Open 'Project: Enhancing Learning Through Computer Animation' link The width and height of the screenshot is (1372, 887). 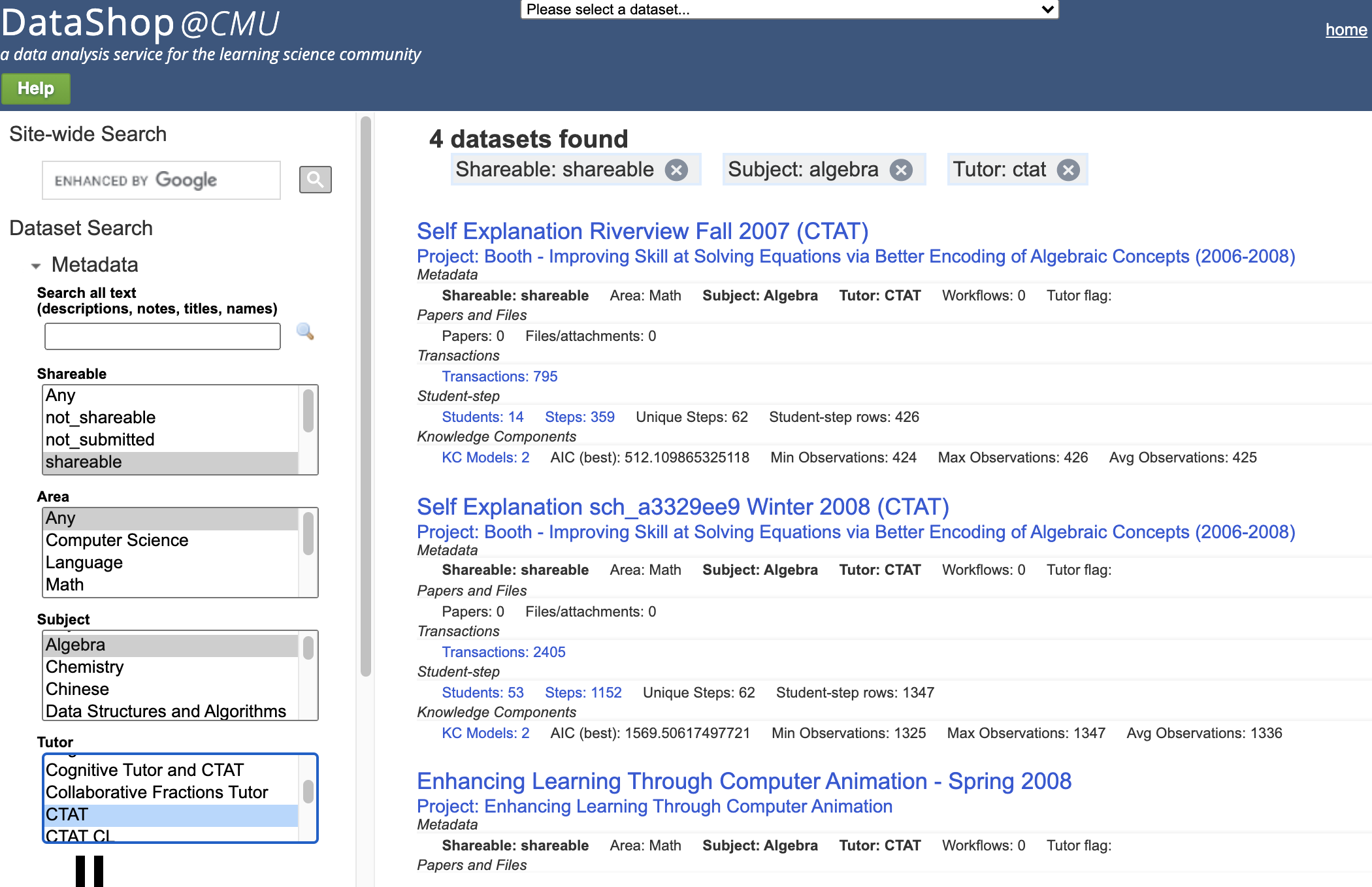(655, 807)
